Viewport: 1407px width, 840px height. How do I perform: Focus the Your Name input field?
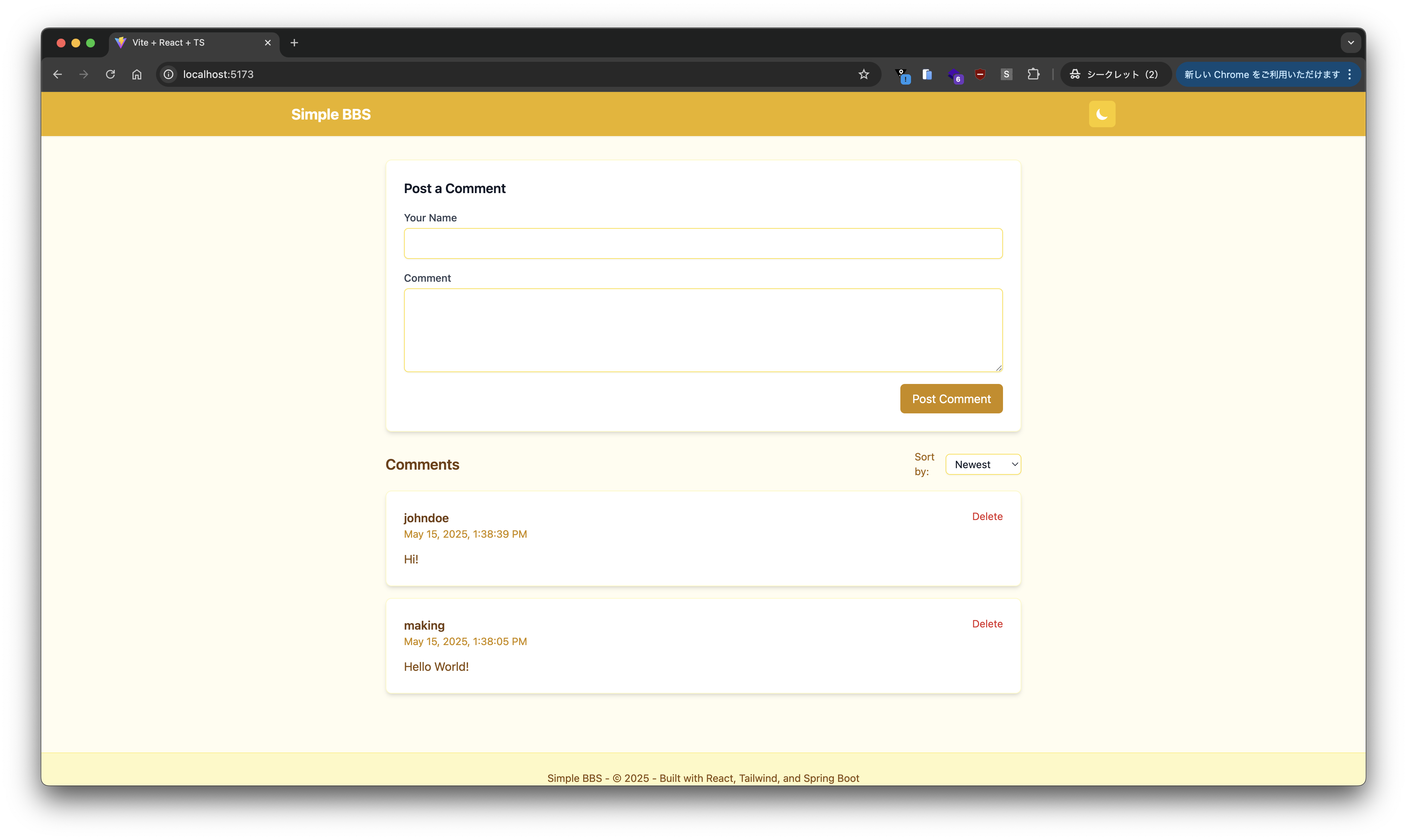point(703,244)
